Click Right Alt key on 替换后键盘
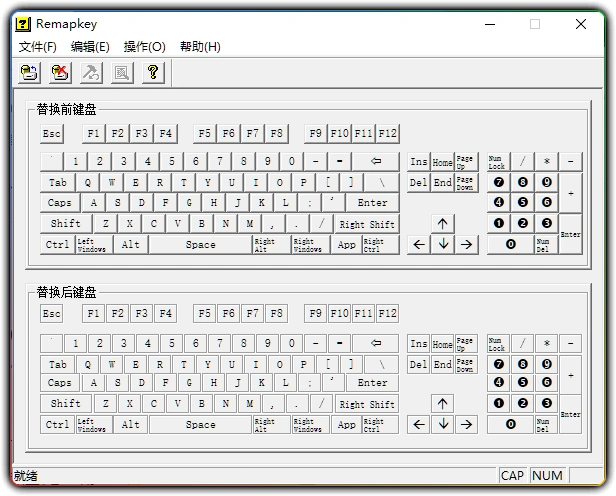616x496 pixels. (272, 425)
